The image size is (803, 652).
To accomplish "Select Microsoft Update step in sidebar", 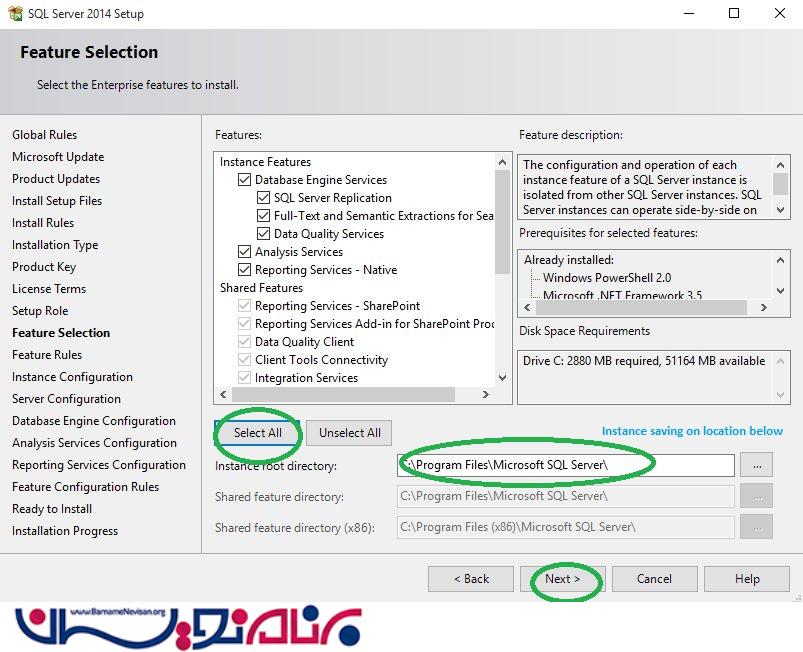I will tap(58, 157).
